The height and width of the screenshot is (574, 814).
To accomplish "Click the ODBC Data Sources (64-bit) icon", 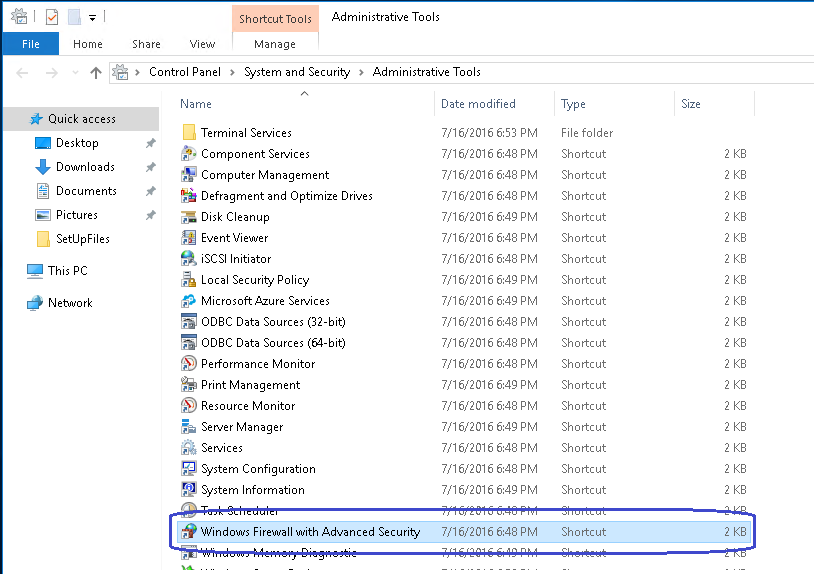I will [x=188, y=343].
